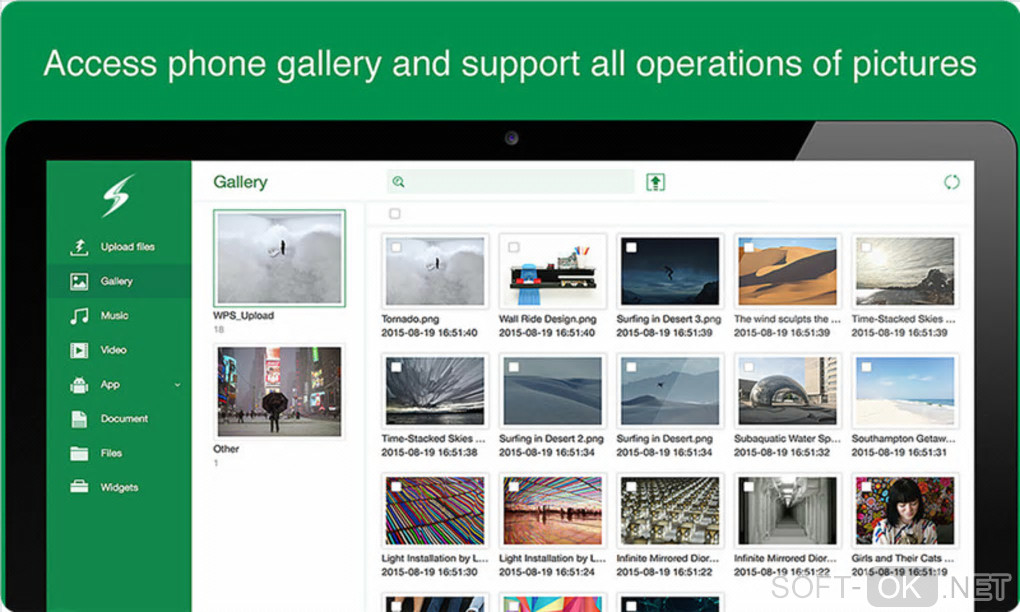Toggle the select-all checkbox above thumbnails
This screenshot has width=1020, height=612.
point(395,213)
